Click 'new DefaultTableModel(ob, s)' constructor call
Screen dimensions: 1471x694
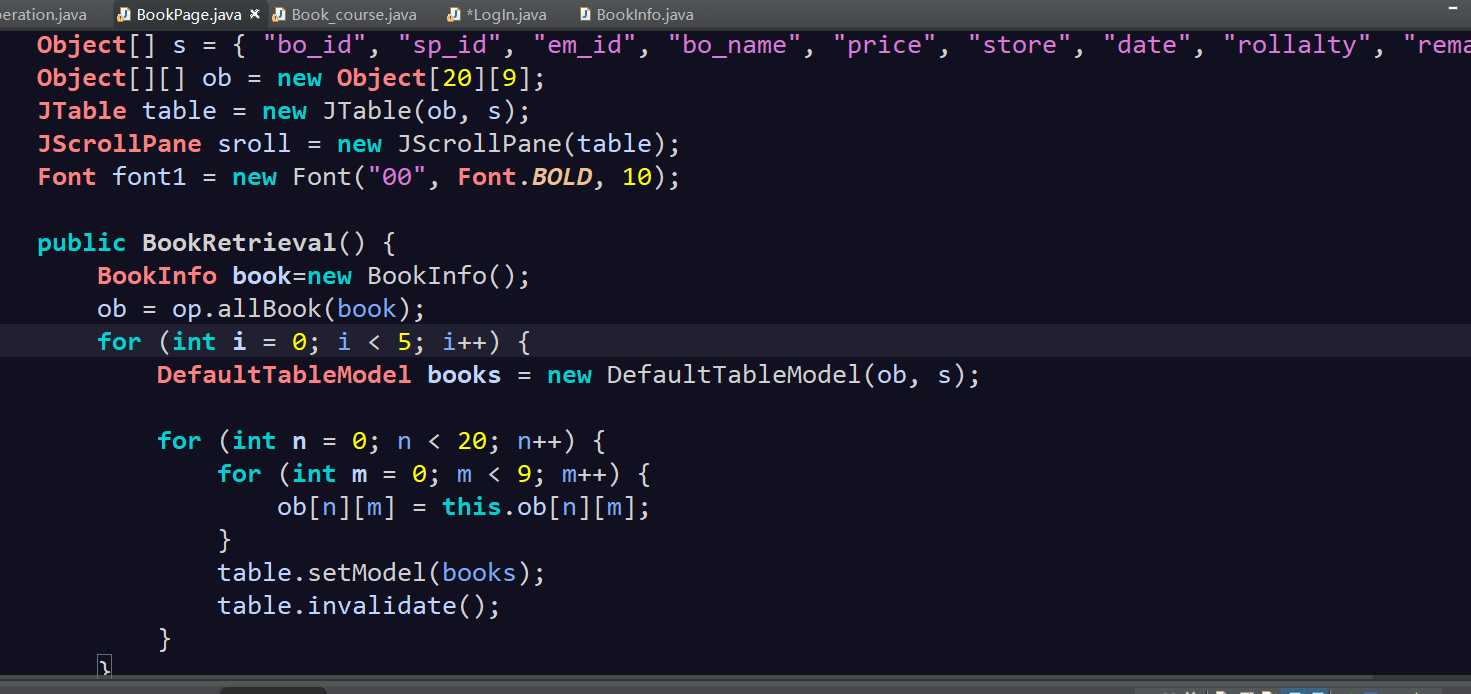click(757, 375)
